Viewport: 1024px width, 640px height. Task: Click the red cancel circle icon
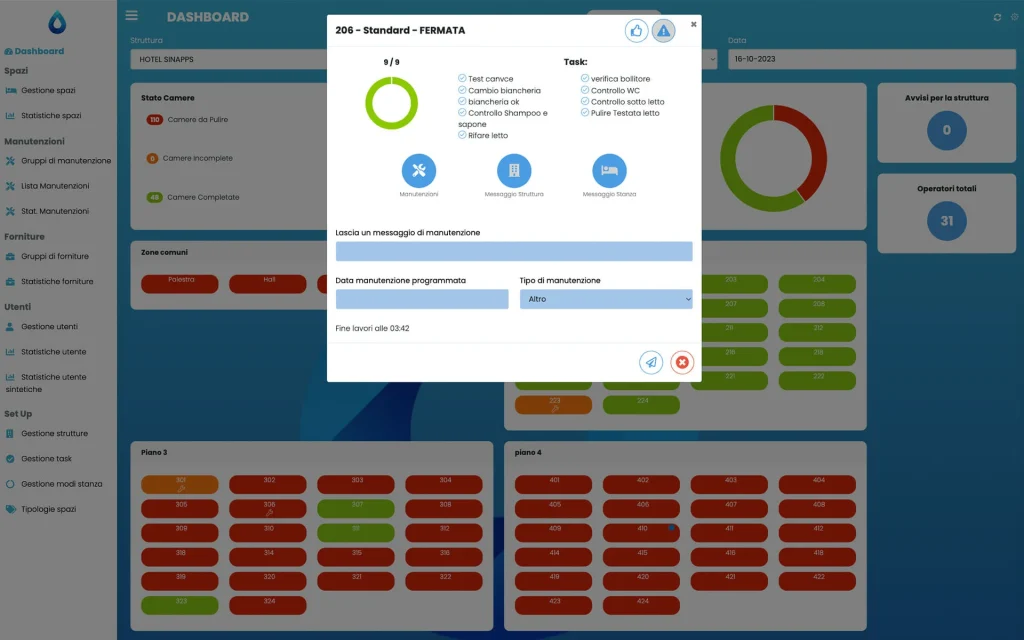(x=682, y=362)
